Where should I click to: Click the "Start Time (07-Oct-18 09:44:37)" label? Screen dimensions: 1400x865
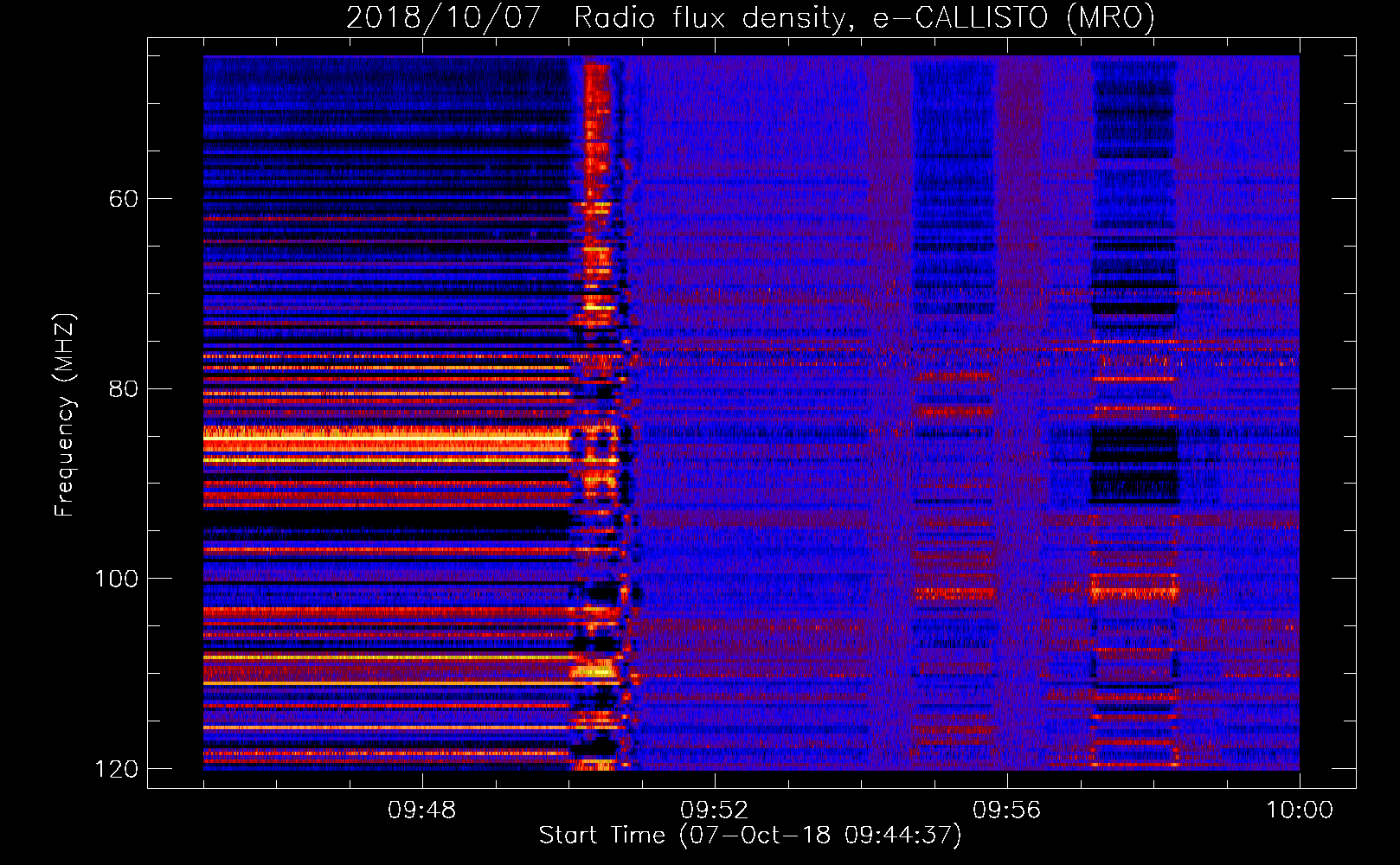click(x=750, y=836)
